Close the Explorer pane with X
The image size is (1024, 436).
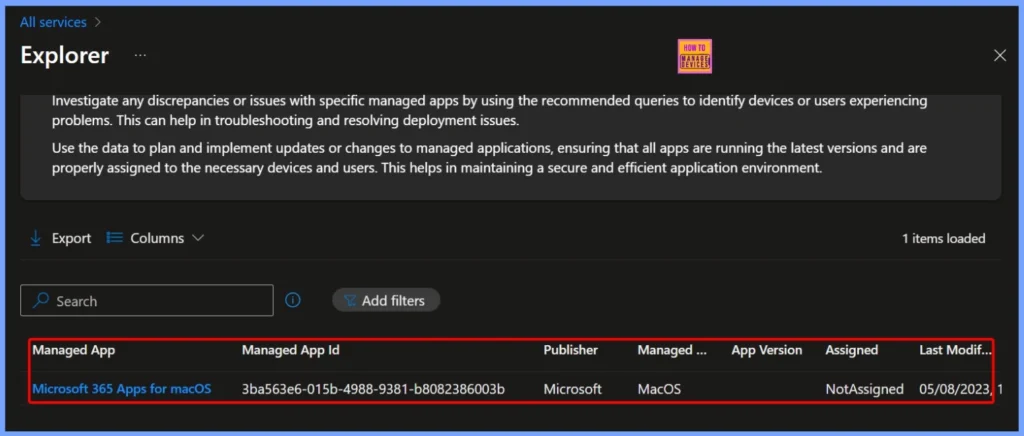(999, 55)
